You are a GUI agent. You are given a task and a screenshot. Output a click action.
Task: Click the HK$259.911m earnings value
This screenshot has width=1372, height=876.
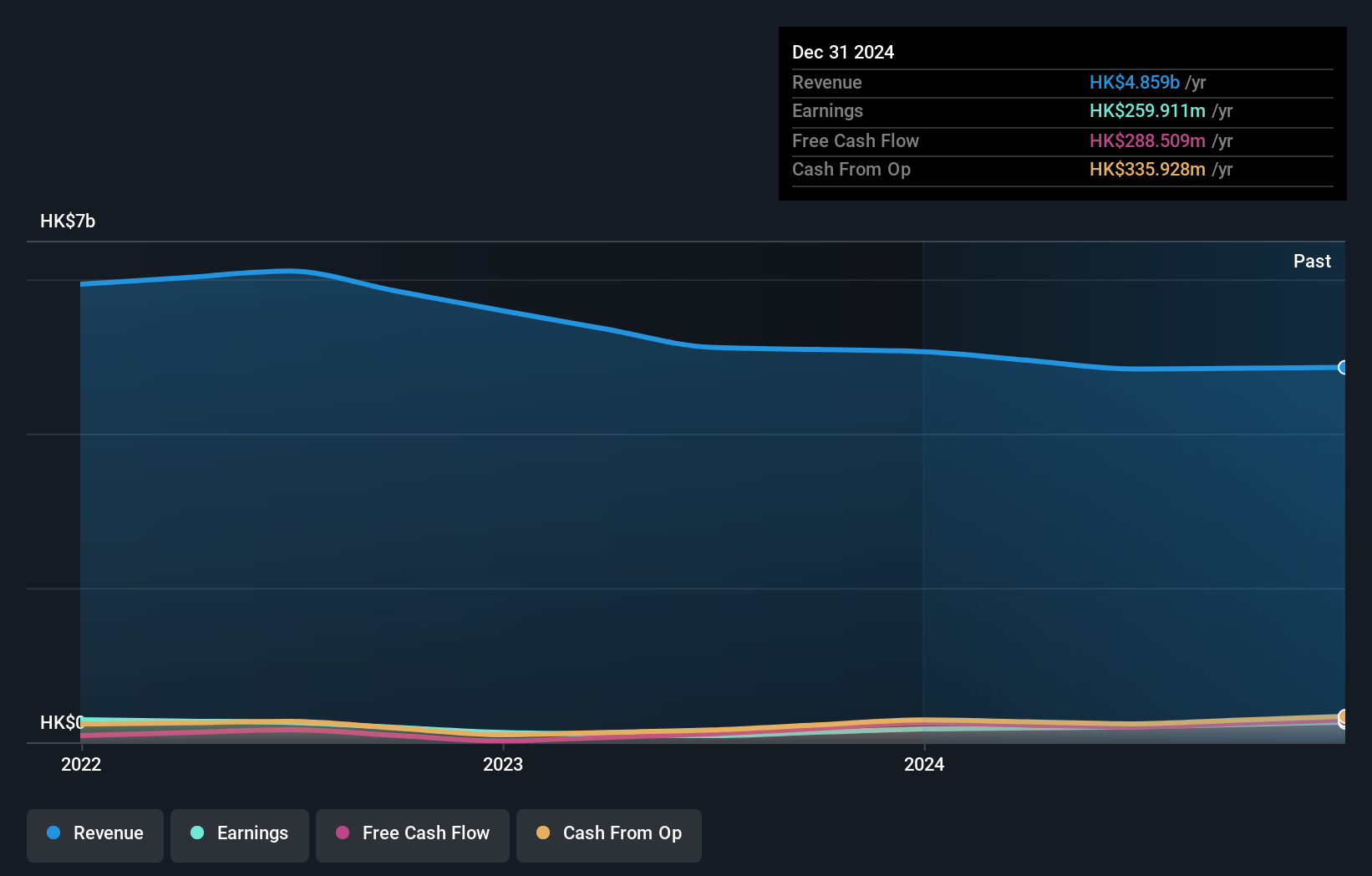click(x=1147, y=110)
